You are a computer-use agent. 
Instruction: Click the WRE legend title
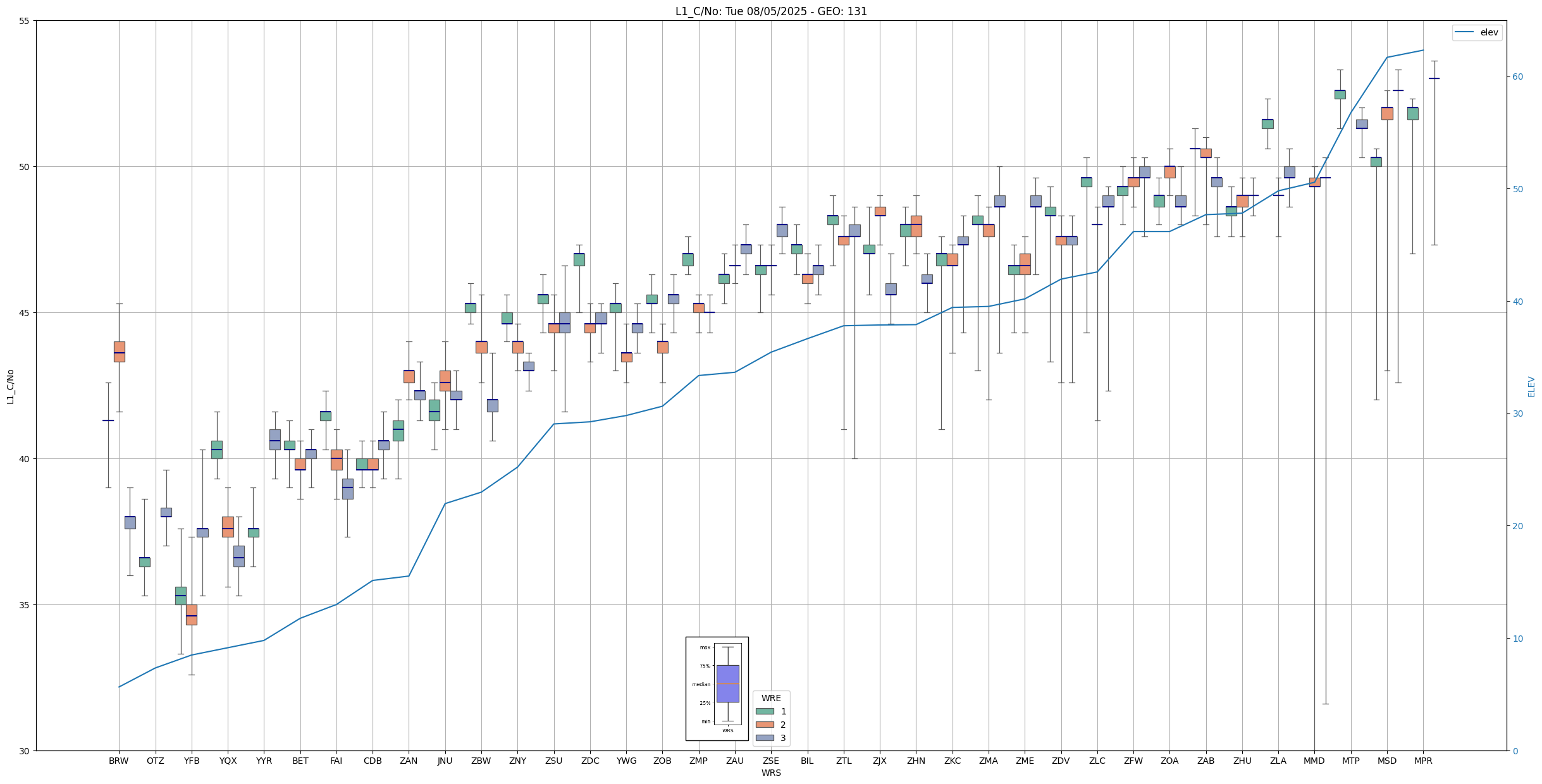pyautogui.click(x=771, y=698)
